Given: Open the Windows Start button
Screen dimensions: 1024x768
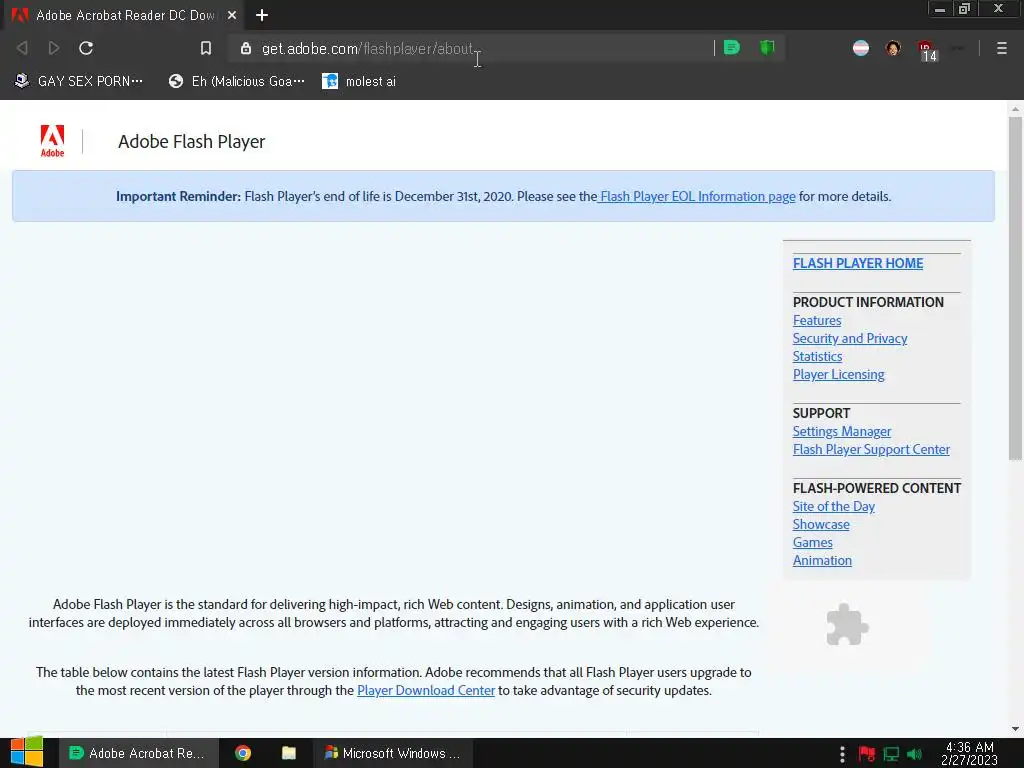Looking at the screenshot, I should 27,753.
